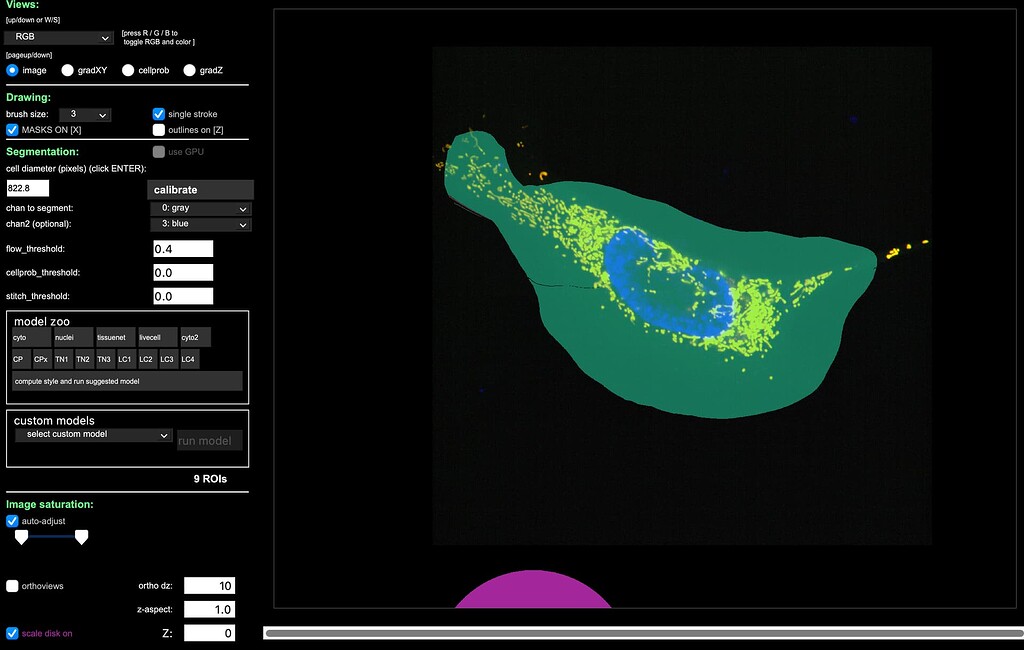Open the select custom model dropdown
The height and width of the screenshot is (650, 1024).
(92, 435)
